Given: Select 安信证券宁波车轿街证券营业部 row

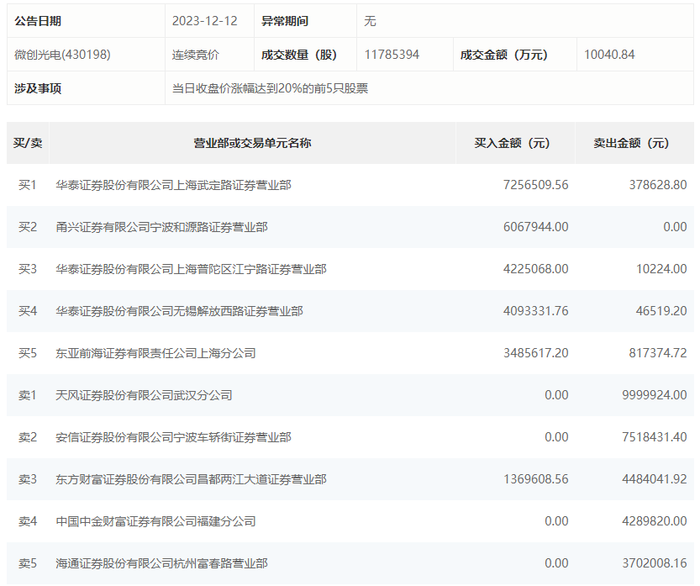Looking at the screenshot, I should point(173,437).
